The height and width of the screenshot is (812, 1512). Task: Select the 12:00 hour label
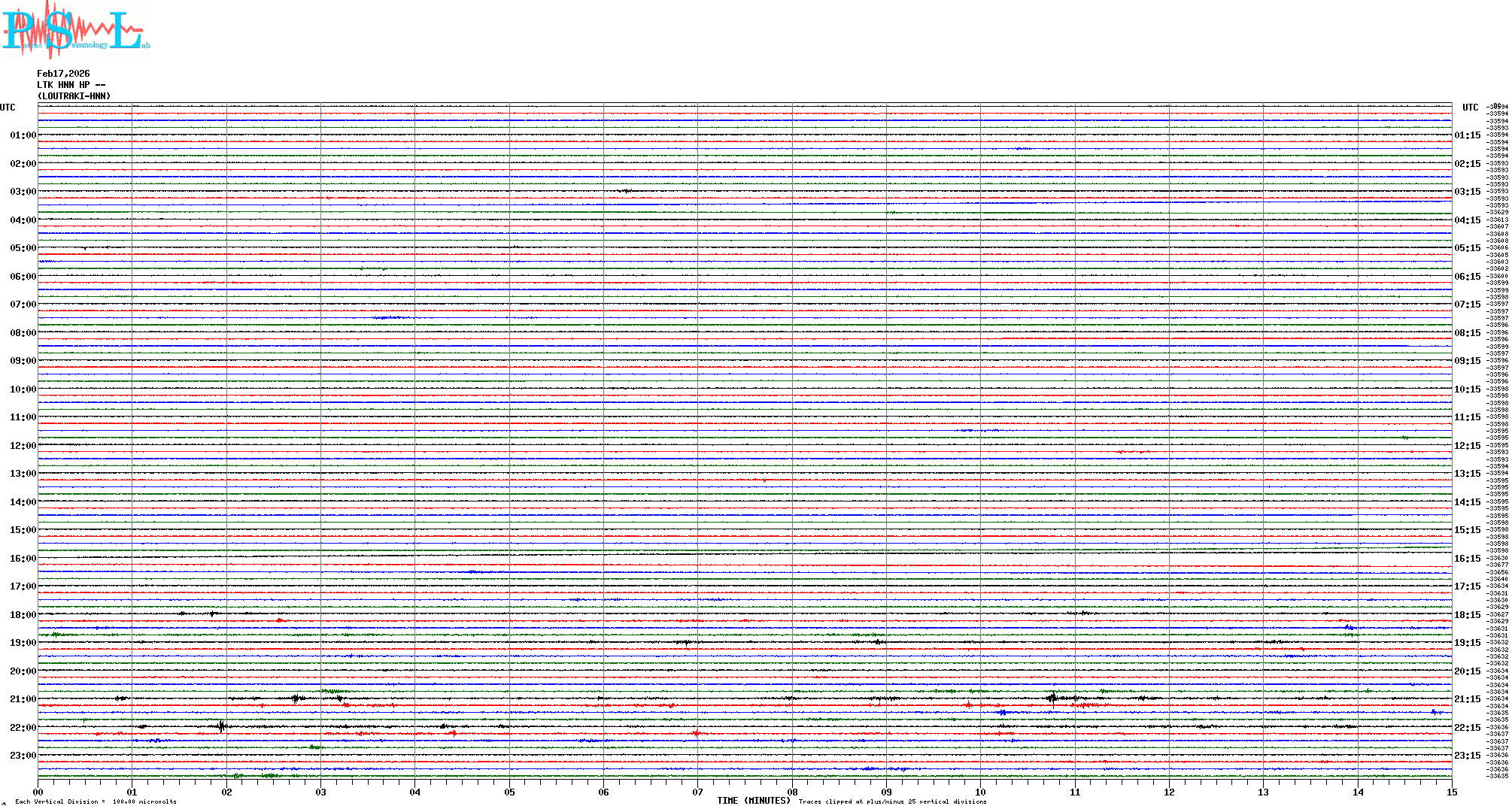click(x=23, y=446)
